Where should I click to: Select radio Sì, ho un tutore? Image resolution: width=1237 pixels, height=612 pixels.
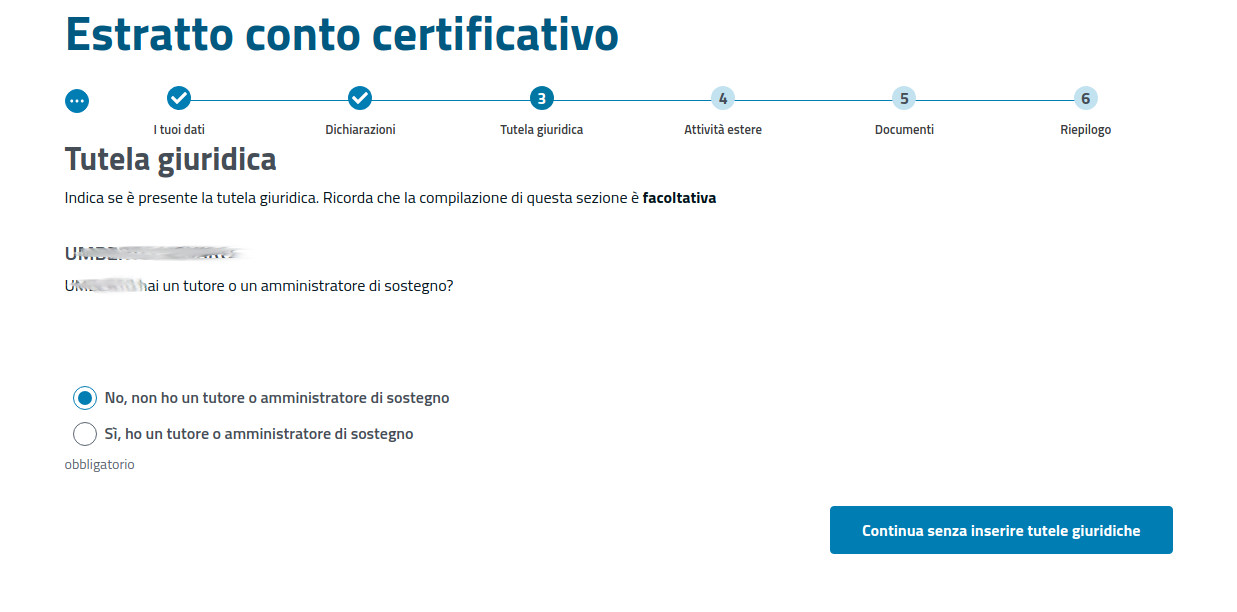(x=85, y=434)
